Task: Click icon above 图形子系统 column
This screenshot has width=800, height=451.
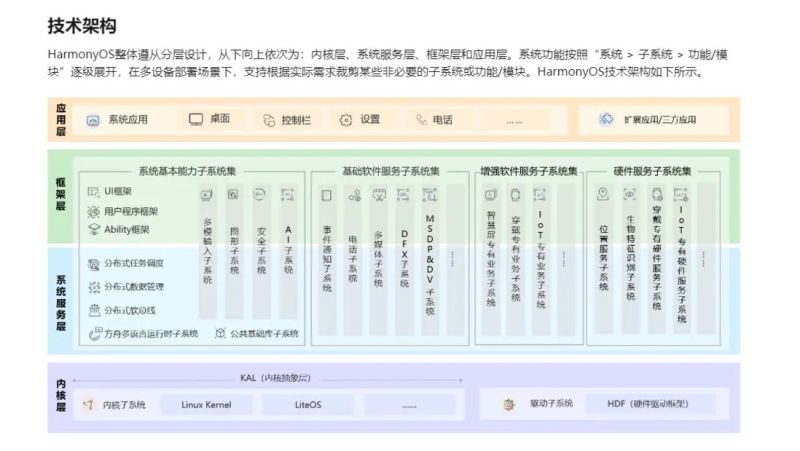Action: pyautogui.click(x=233, y=194)
